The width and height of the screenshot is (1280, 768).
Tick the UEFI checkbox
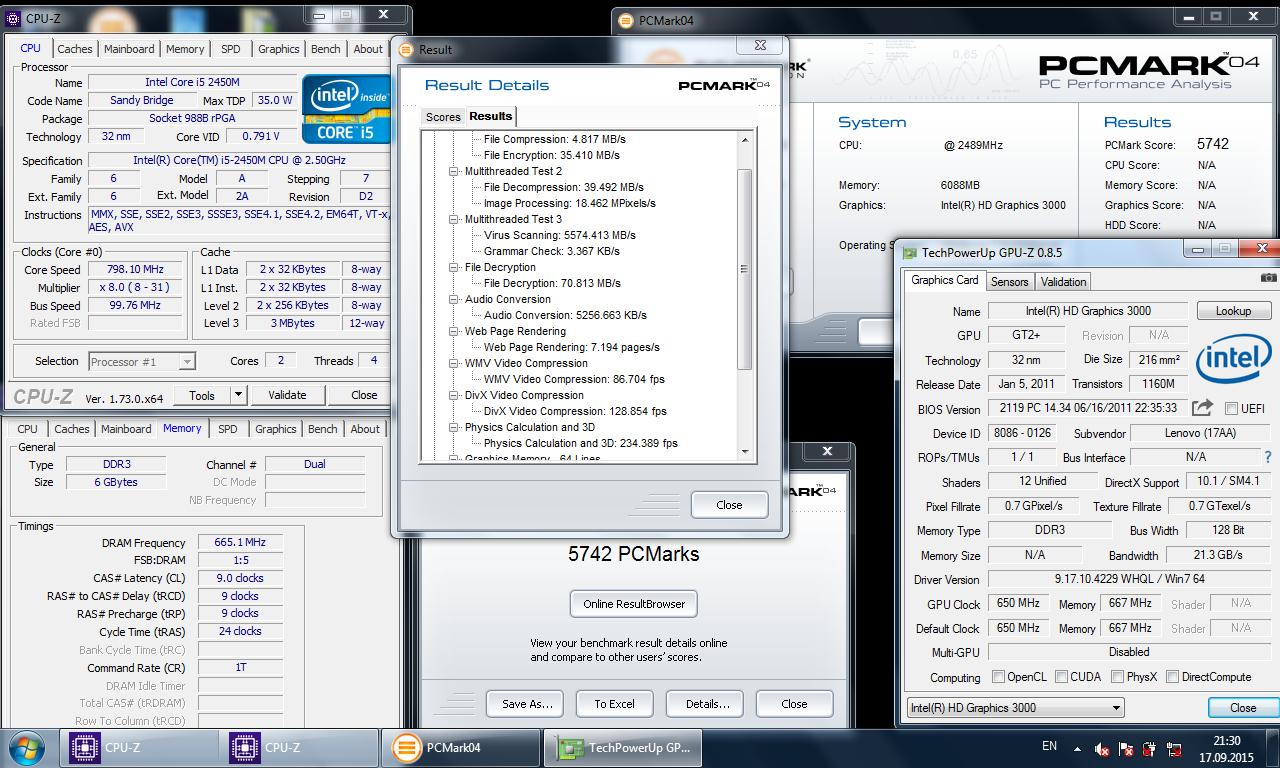[x=1231, y=408]
